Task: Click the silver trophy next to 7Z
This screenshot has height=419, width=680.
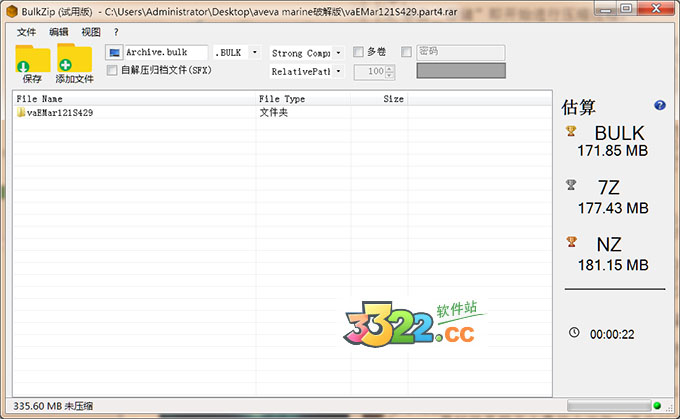Action: (571, 185)
